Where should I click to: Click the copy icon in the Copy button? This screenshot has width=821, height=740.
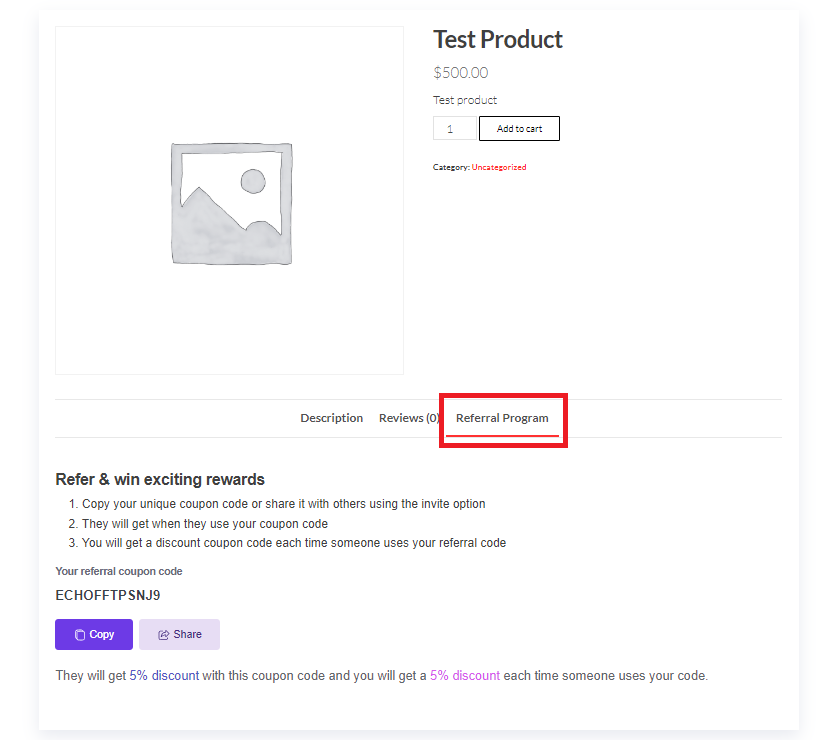(x=80, y=635)
